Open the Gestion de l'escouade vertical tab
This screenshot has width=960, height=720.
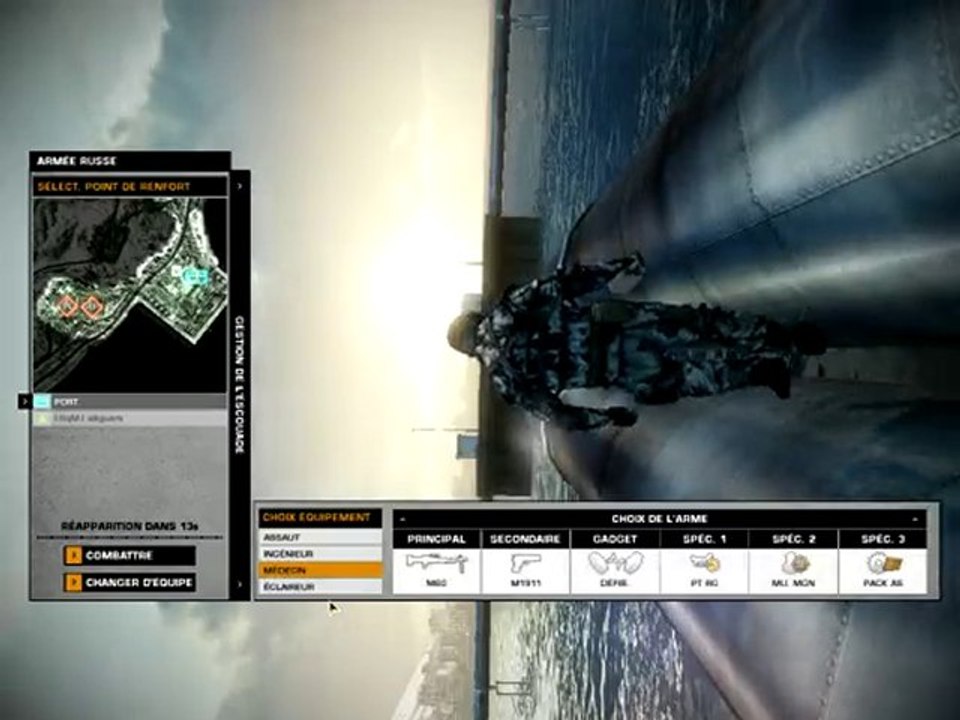click(240, 385)
